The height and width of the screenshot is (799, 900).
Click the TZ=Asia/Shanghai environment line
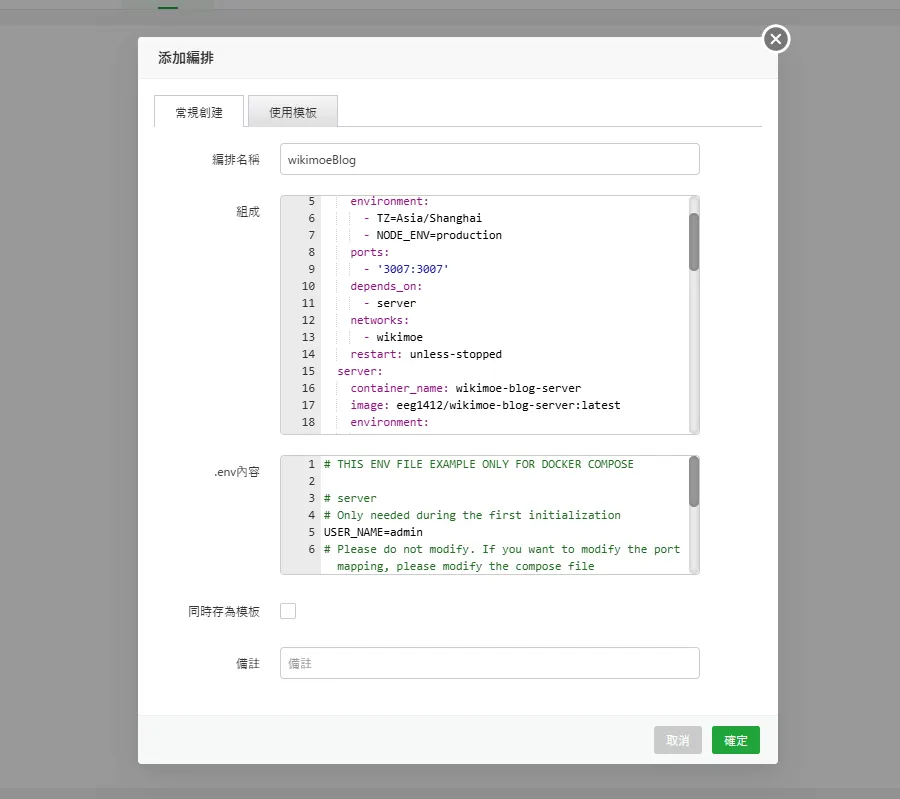(420, 218)
